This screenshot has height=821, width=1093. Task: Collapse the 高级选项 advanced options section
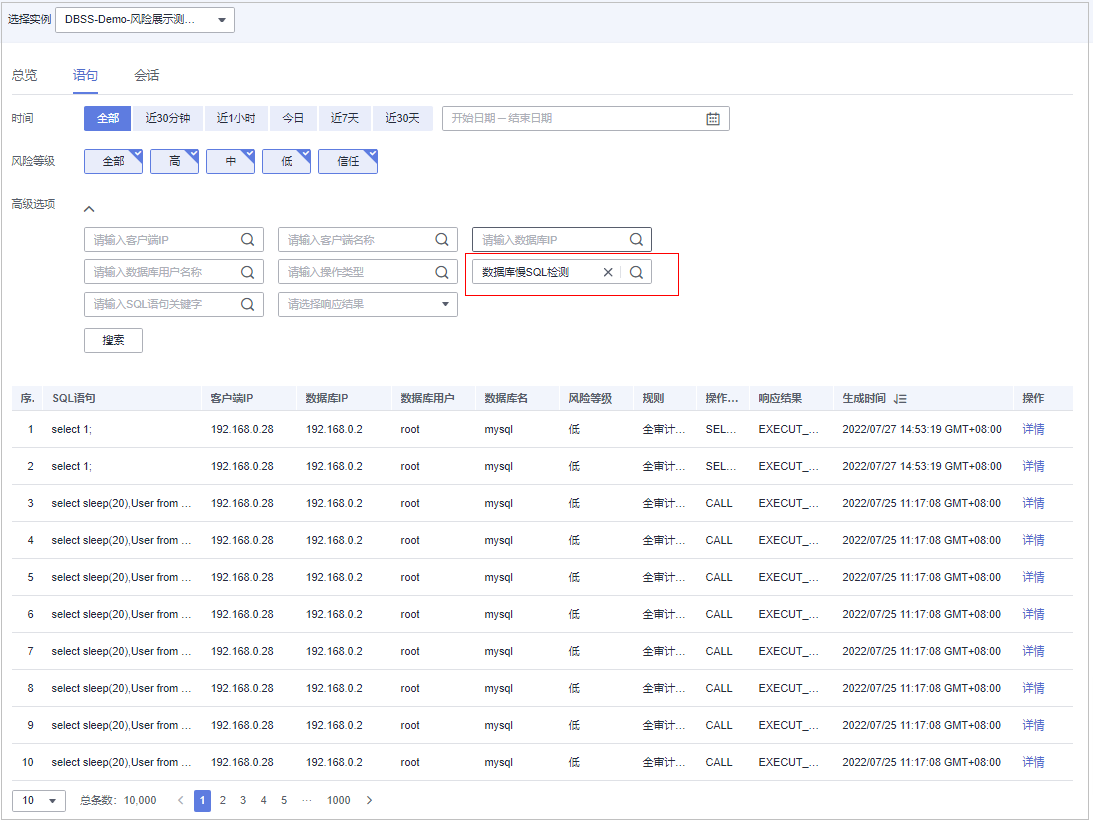click(x=89, y=209)
